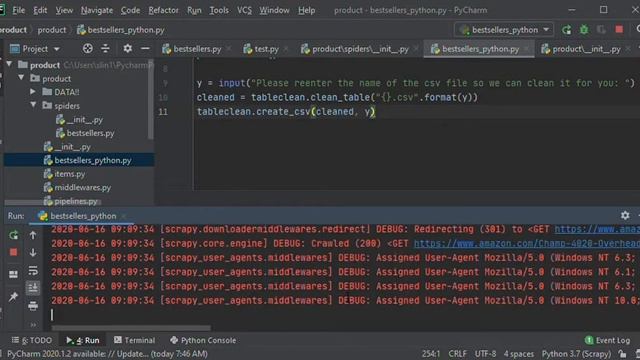Open the Terminal tool window
Screen dimensions: 640x360
(x=134, y=340)
